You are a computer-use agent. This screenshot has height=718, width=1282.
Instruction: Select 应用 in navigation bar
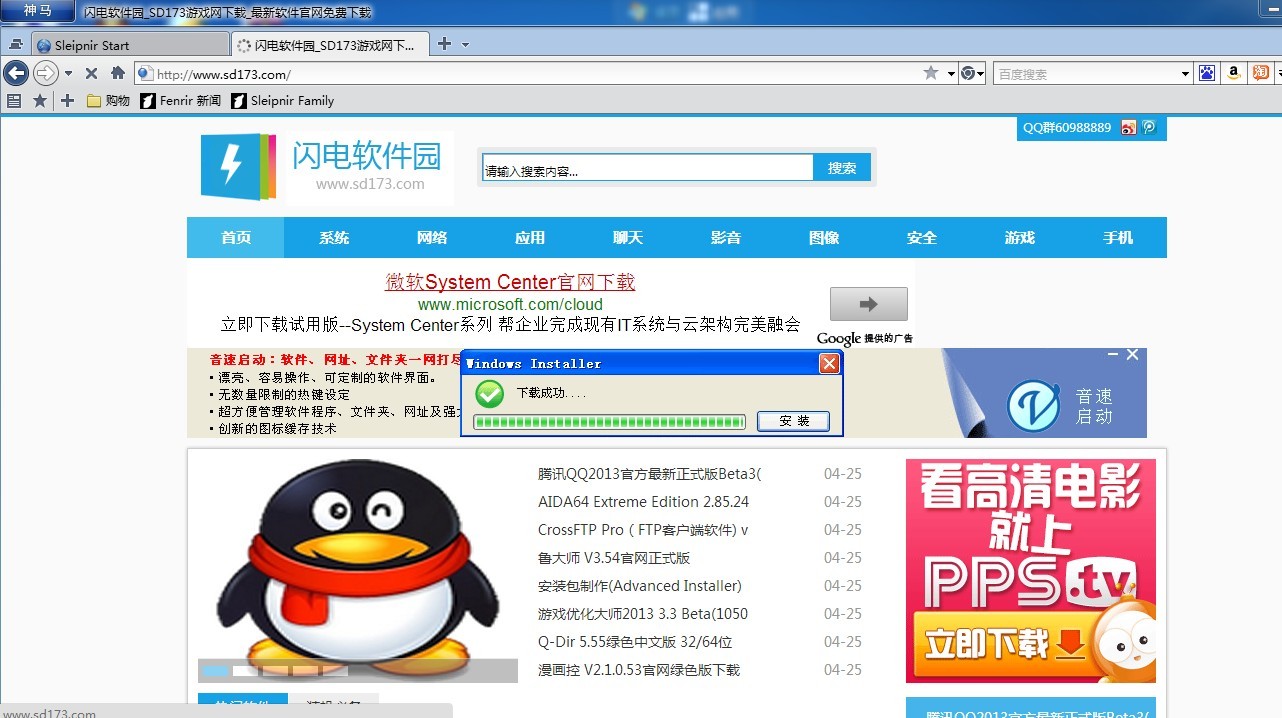530,238
